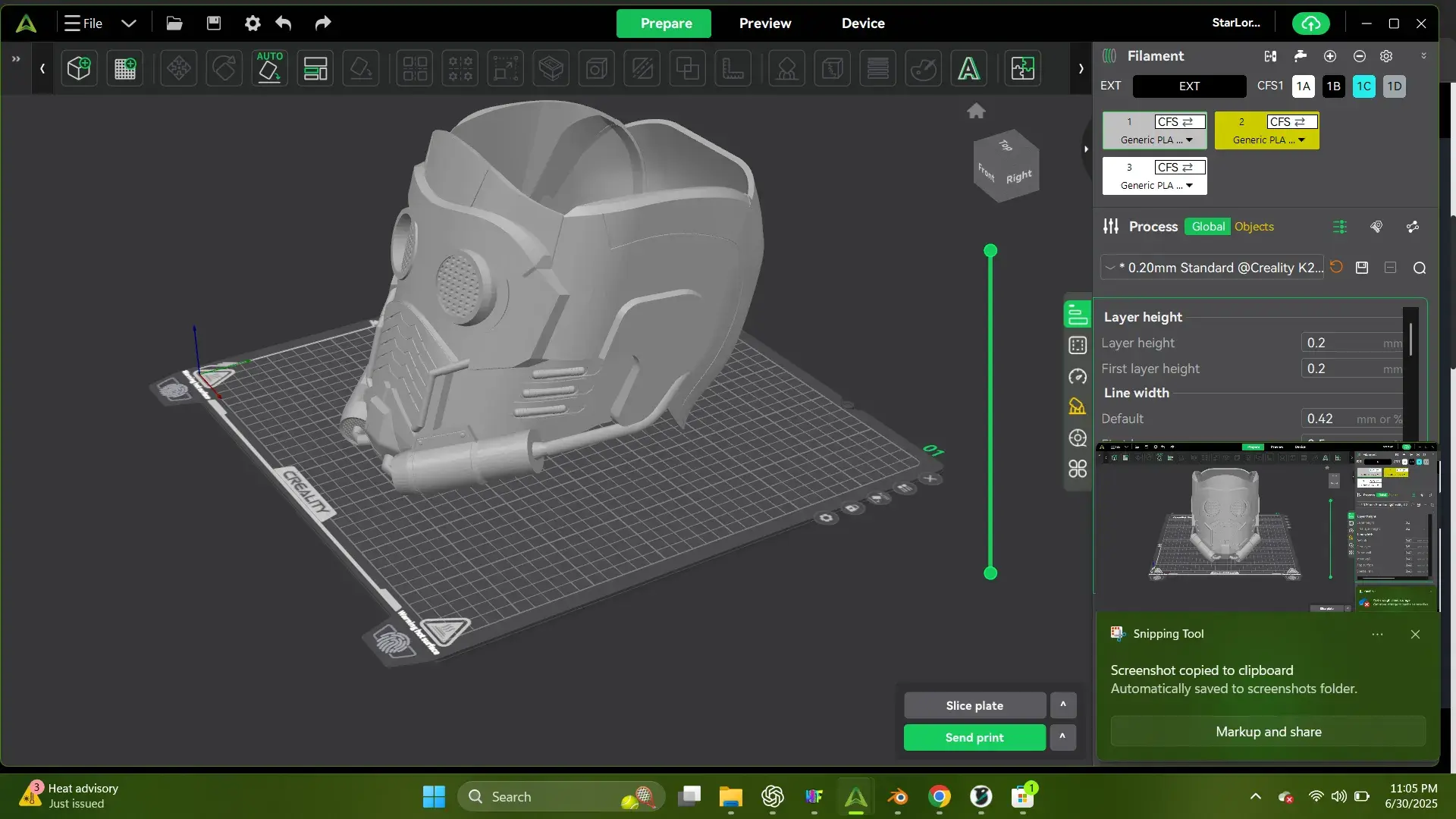The image size is (1456, 819).
Task: Remove a filament with minus icon
Action: [1360, 56]
